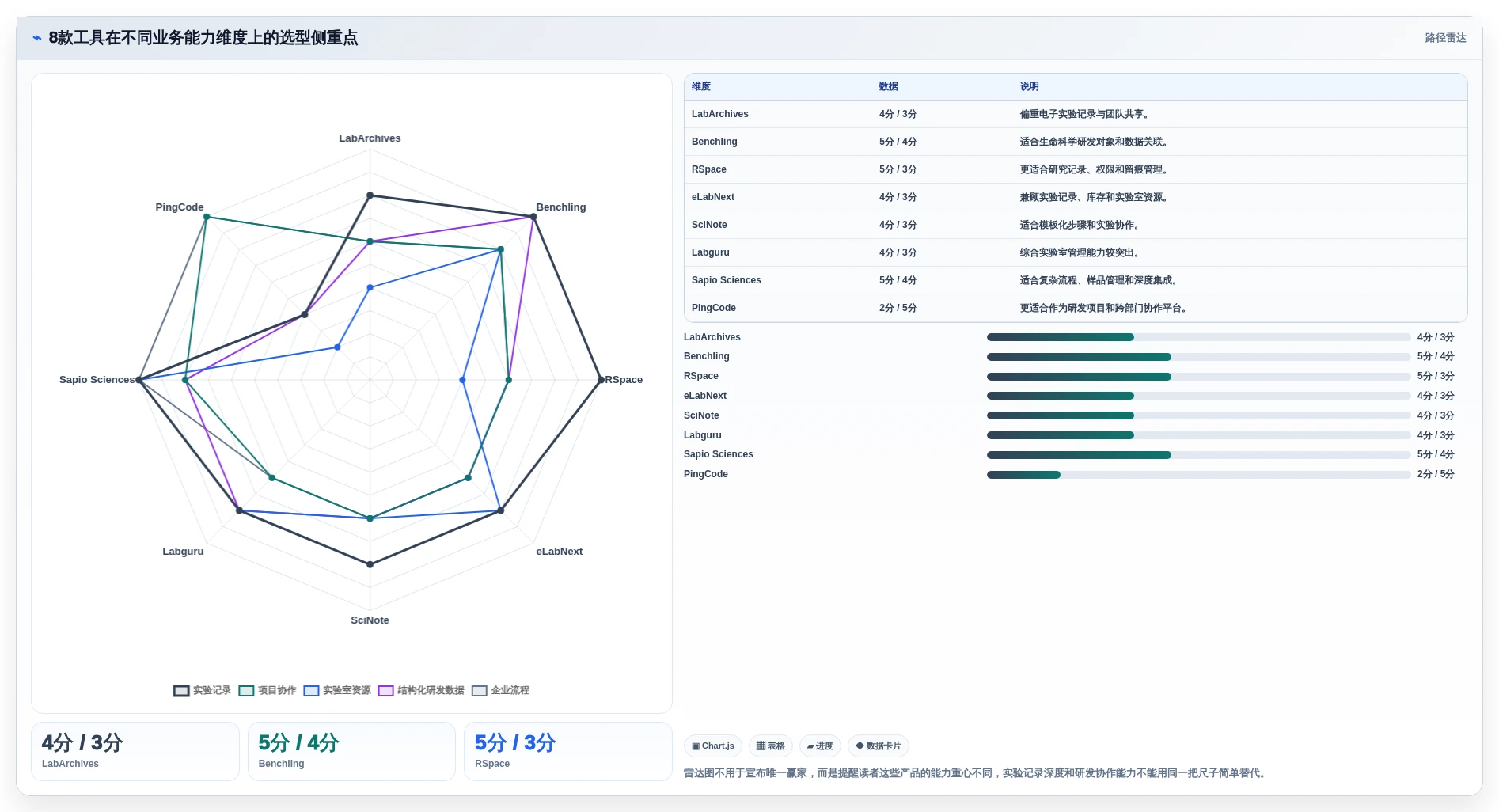The width and height of the screenshot is (1499, 812).
Task: Click the 2分 / 5分 table cell
Action: pyautogui.click(x=898, y=308)
